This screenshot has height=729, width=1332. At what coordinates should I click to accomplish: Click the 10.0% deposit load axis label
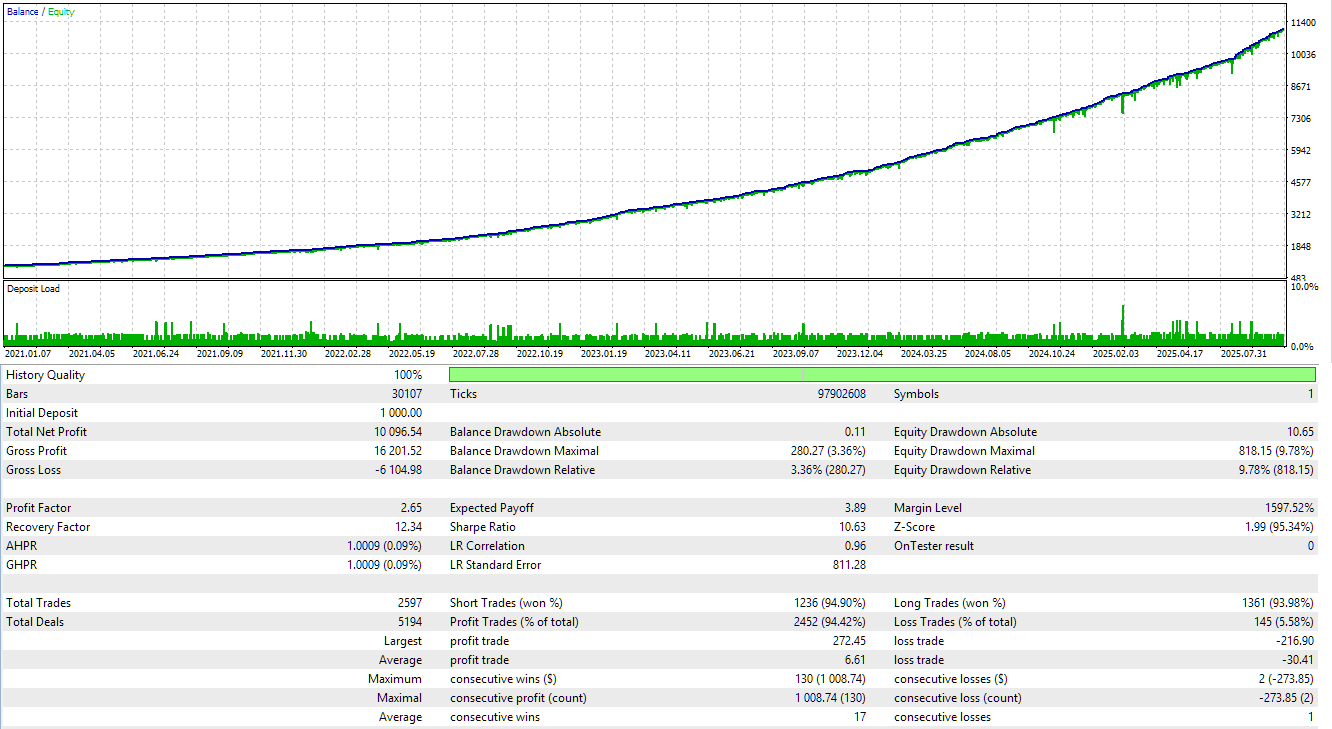(x=1304, y=287)
